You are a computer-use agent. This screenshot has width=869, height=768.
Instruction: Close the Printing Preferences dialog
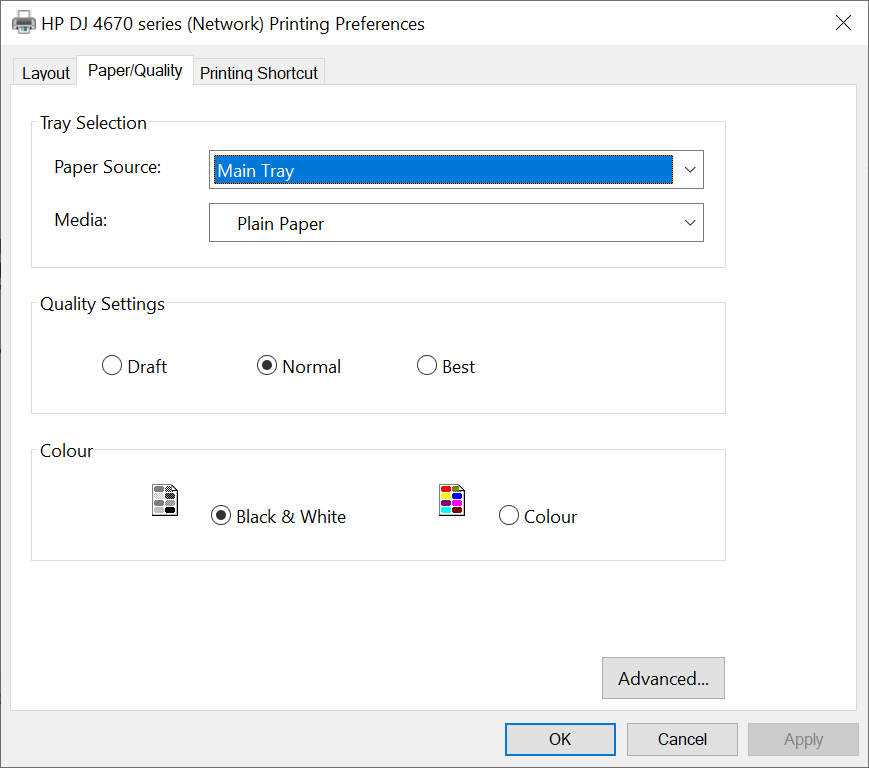click(x=843, y=23)
